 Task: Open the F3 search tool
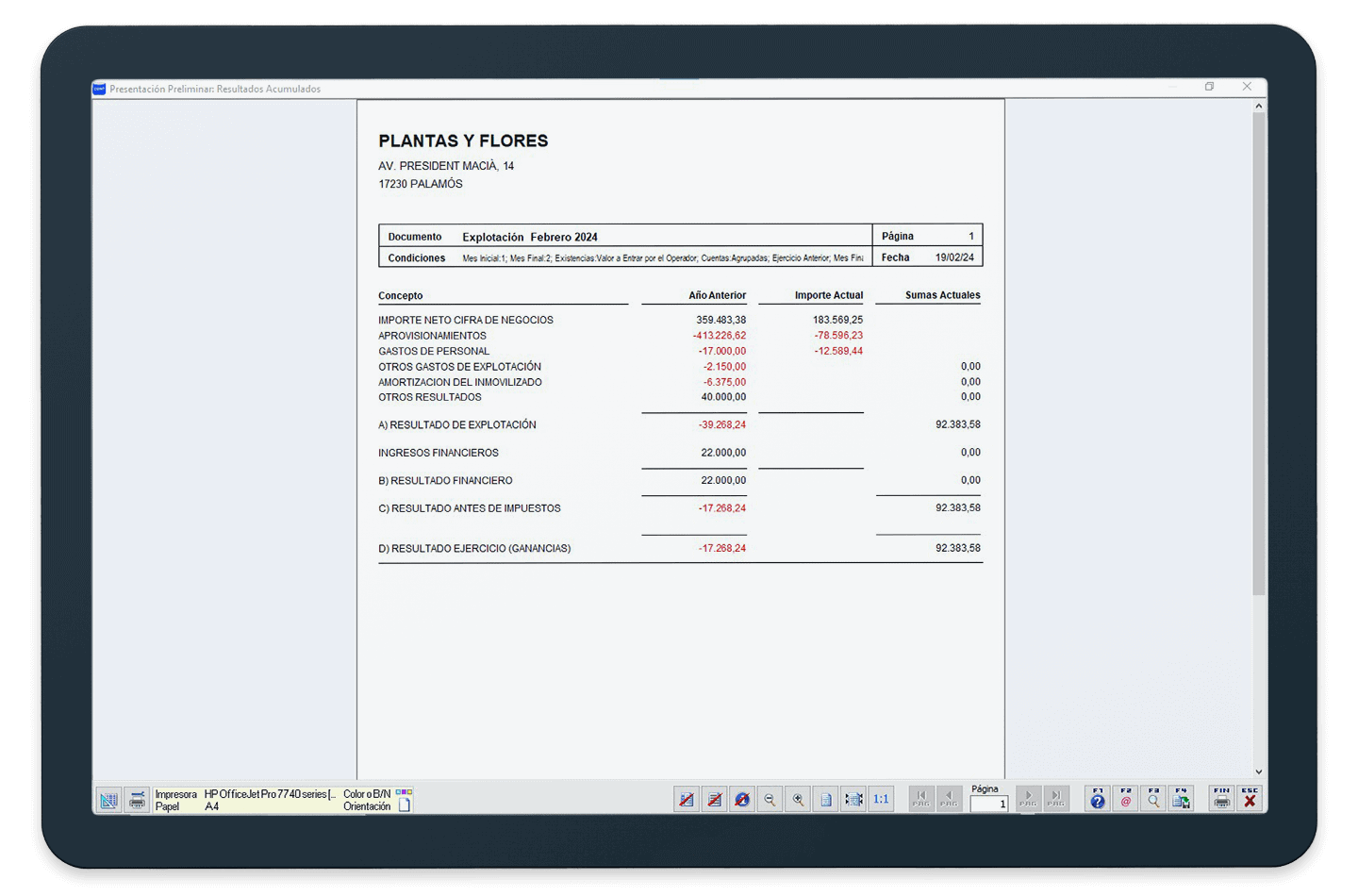[x=1153, y=799]
